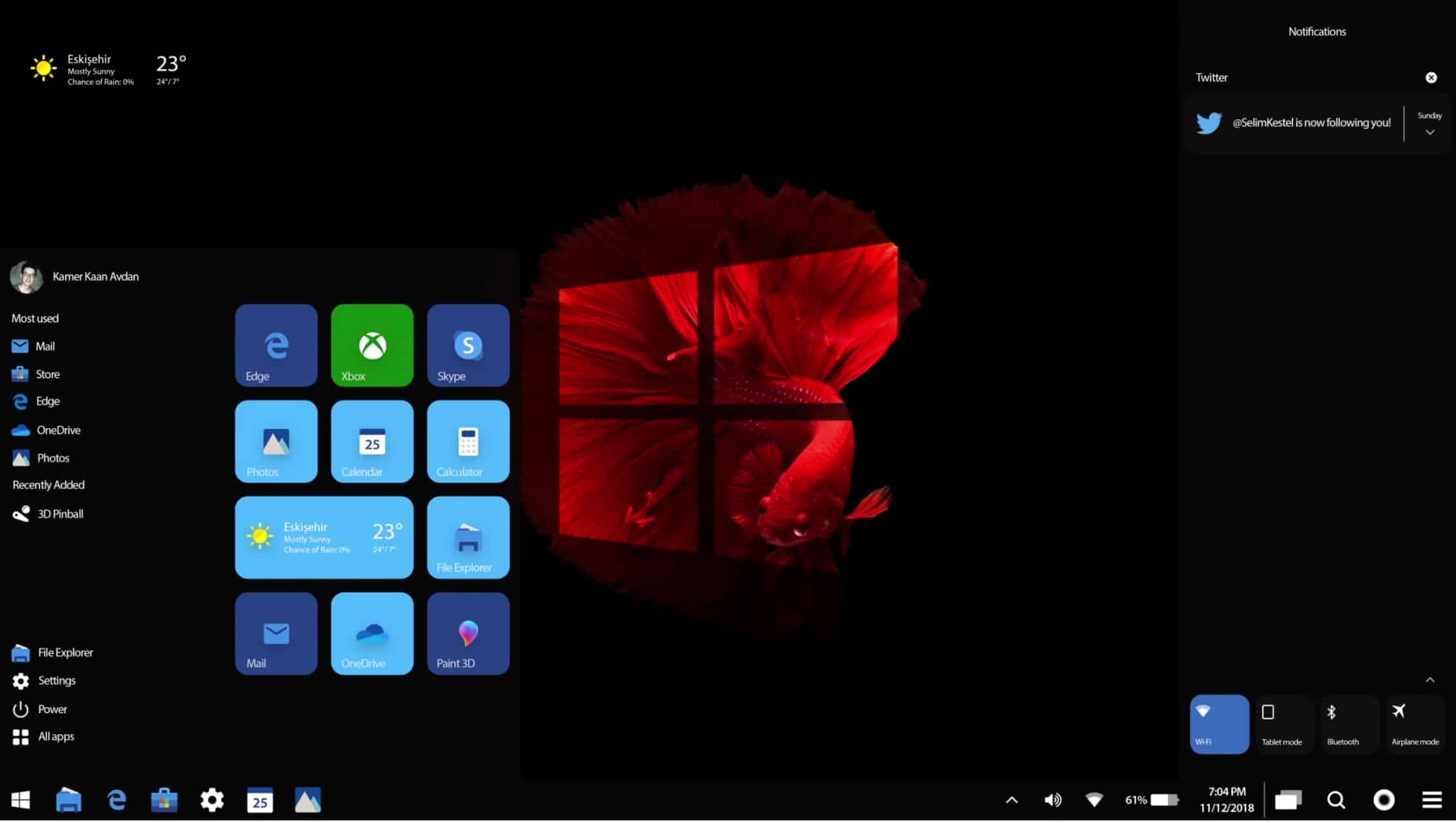Open the OneDrive app tile
Viewport: 1456px width, 823px height.
pyautogui.click(x=371, y=633)
